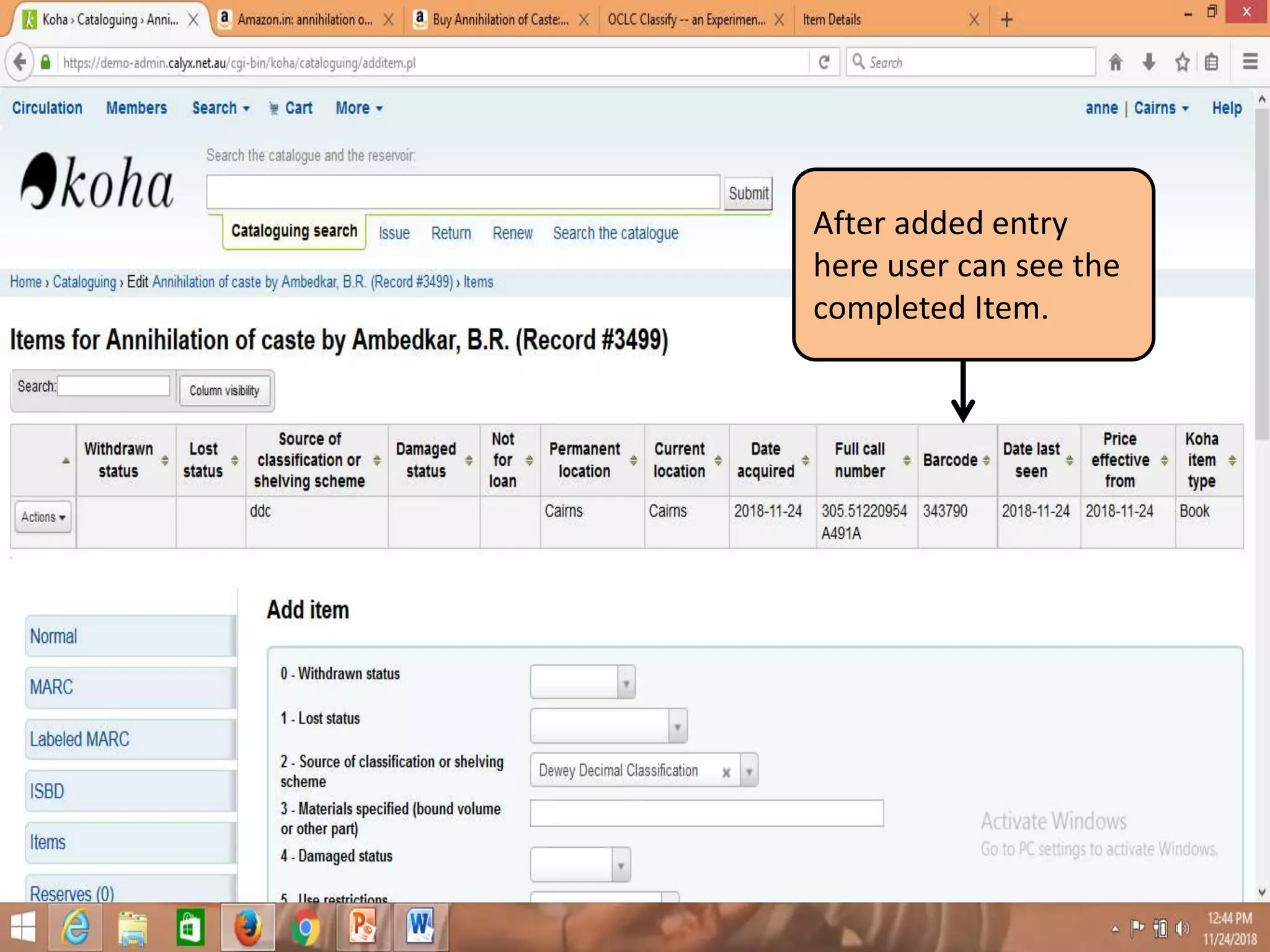This screenshot has width=1270, height=952.
Task: Open Google Chrome from taskbar
Action: point(304,928)
